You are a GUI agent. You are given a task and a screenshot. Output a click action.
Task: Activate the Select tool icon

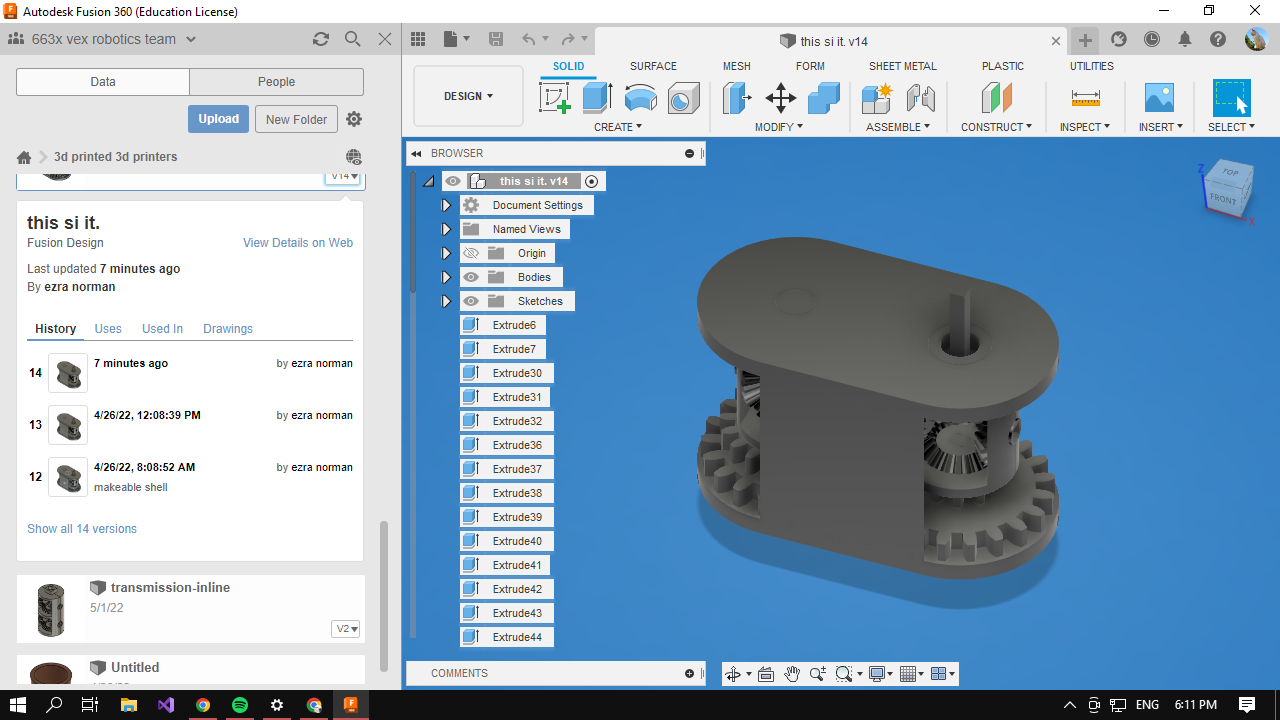[x=1232, y=98]
